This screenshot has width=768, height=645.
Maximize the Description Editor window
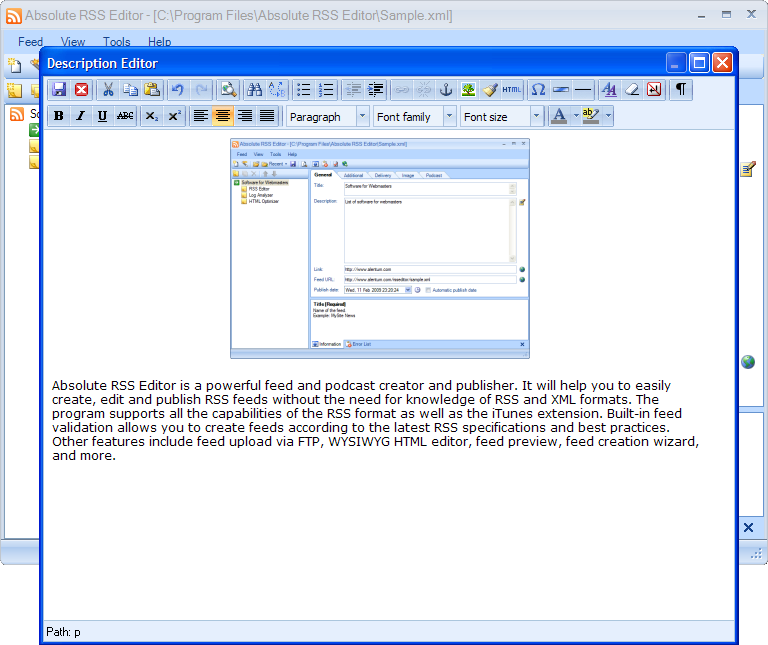click(699, 63)
